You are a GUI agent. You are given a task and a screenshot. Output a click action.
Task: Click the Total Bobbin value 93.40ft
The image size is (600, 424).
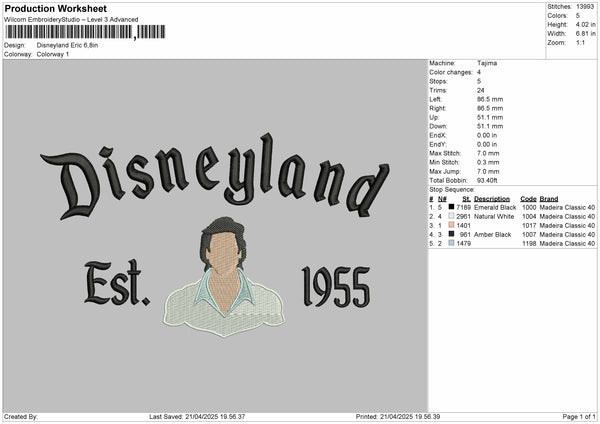tap(487, 180)
